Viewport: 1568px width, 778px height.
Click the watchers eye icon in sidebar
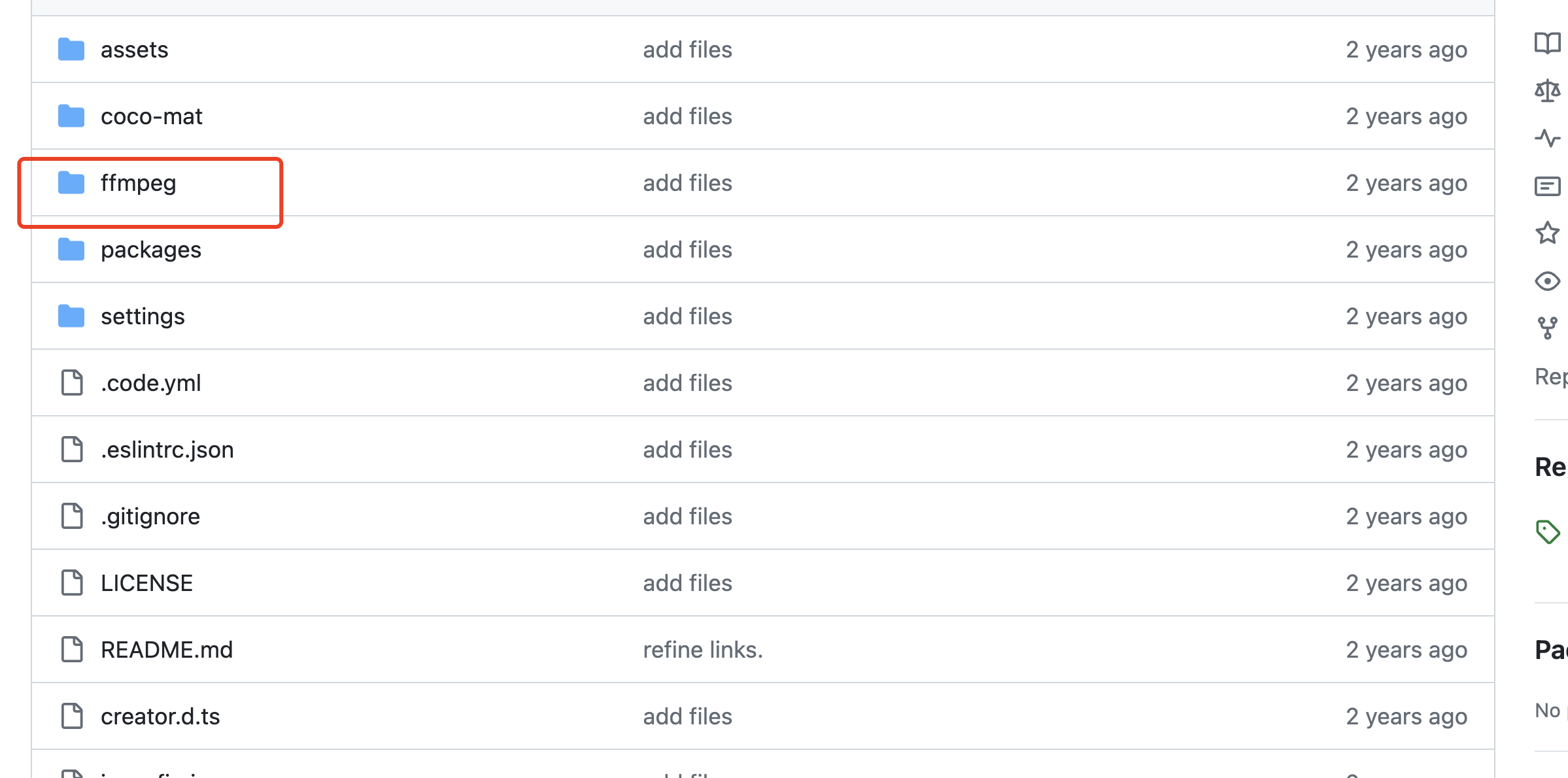(1547, 281)
